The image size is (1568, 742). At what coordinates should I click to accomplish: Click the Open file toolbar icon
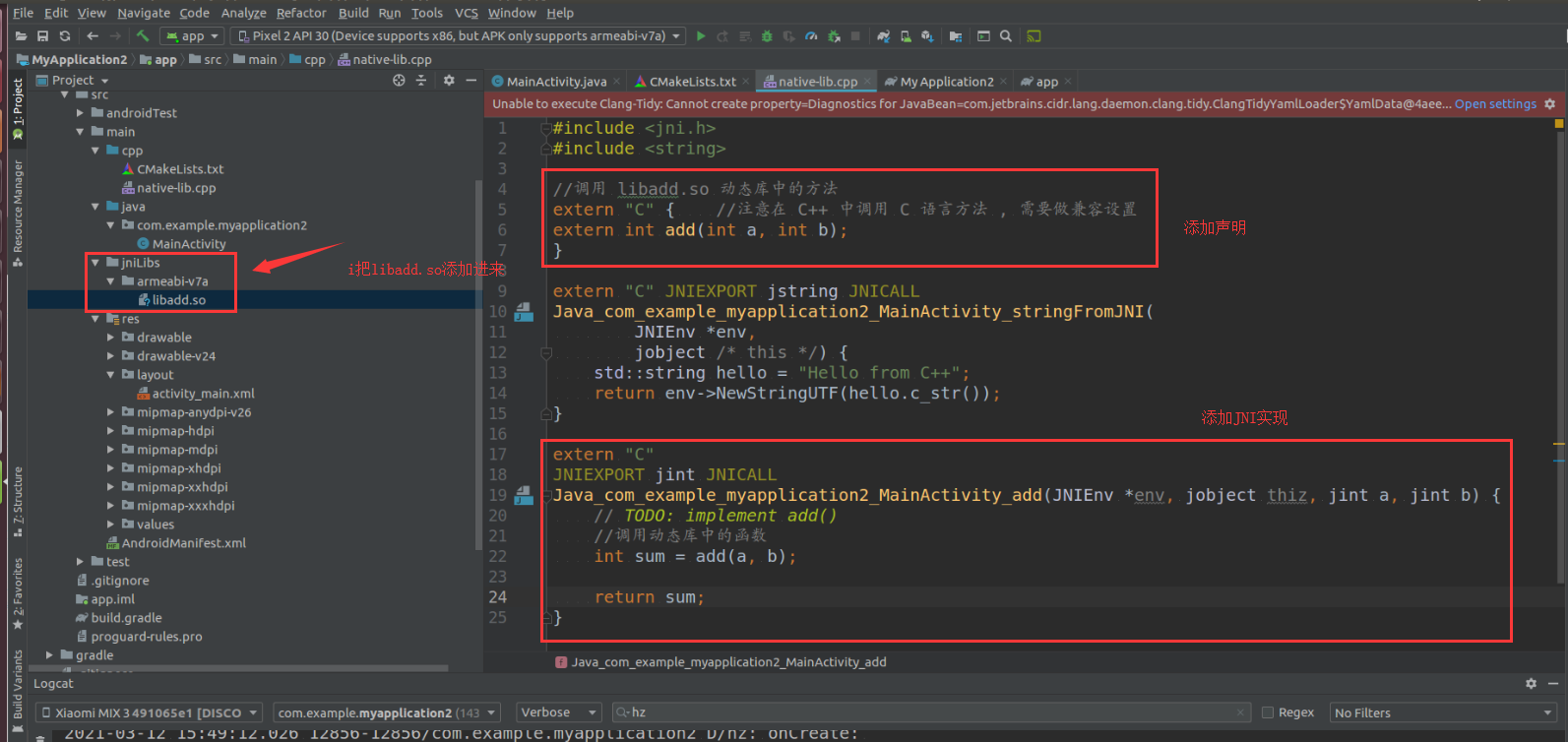point(21,36)
